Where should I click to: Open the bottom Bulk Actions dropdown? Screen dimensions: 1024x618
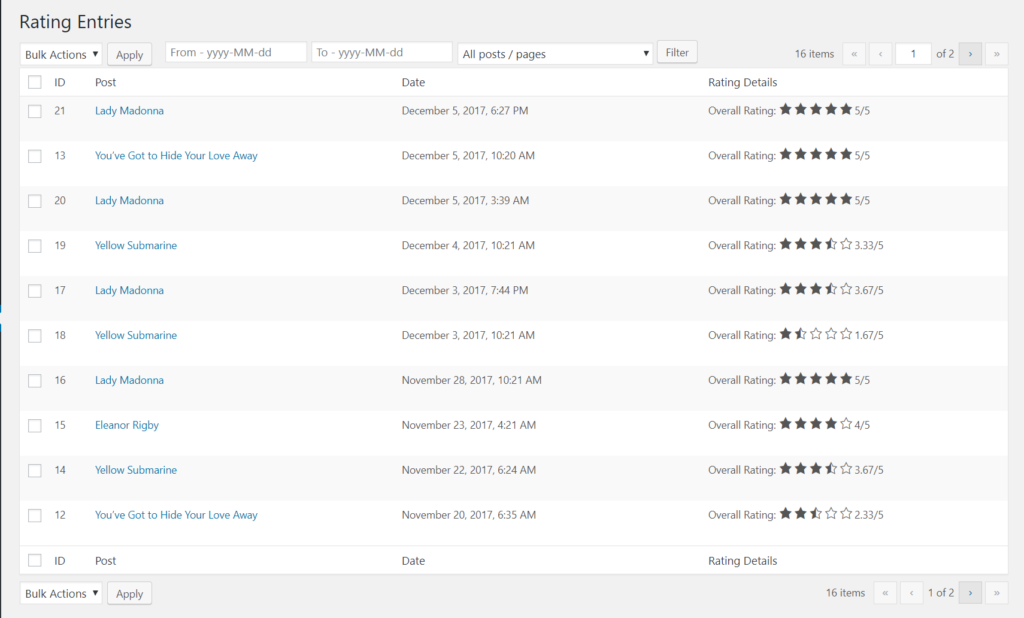coord(60,592)
